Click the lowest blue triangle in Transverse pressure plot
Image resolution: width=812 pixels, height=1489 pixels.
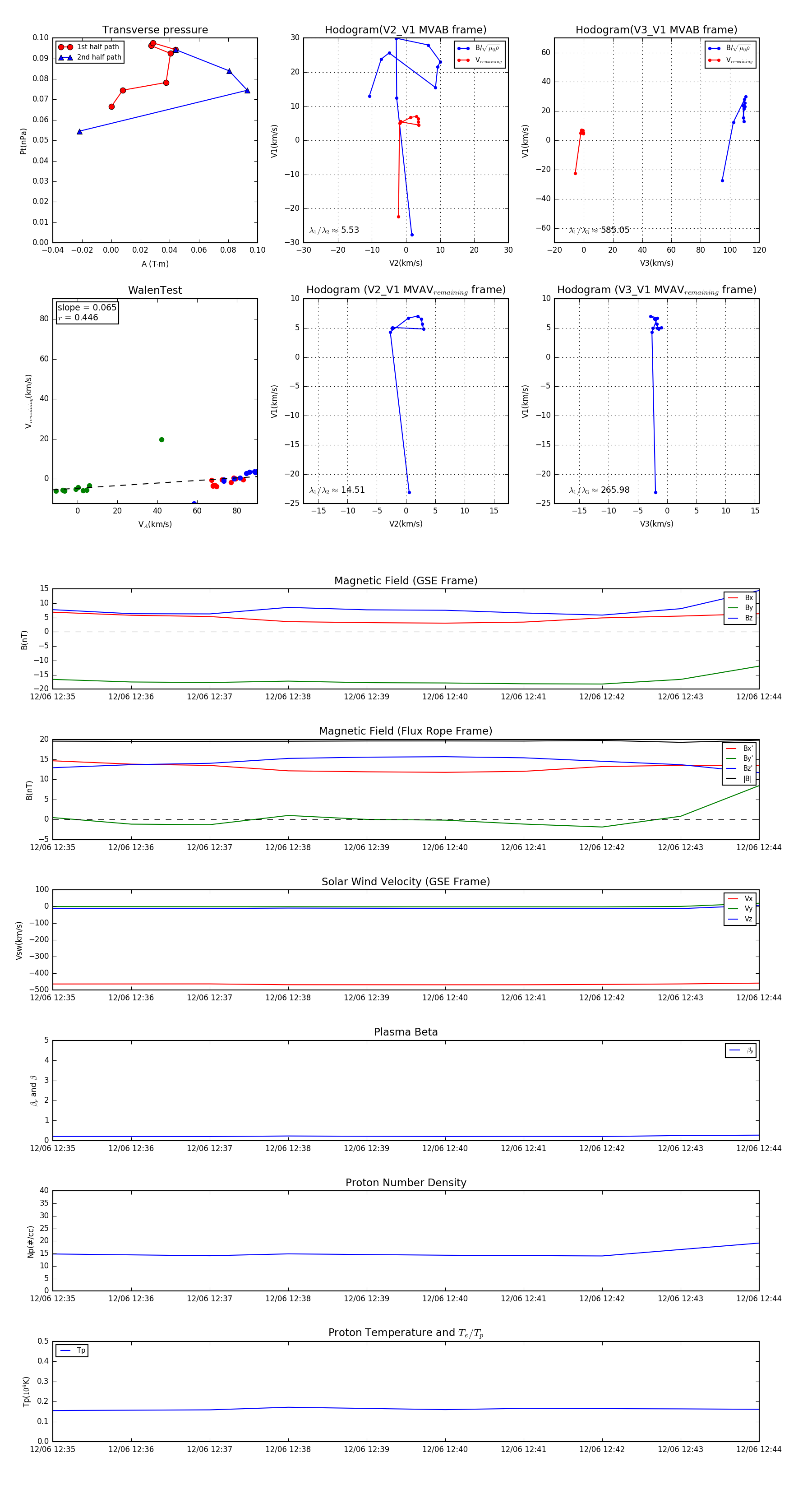[80, 132]
